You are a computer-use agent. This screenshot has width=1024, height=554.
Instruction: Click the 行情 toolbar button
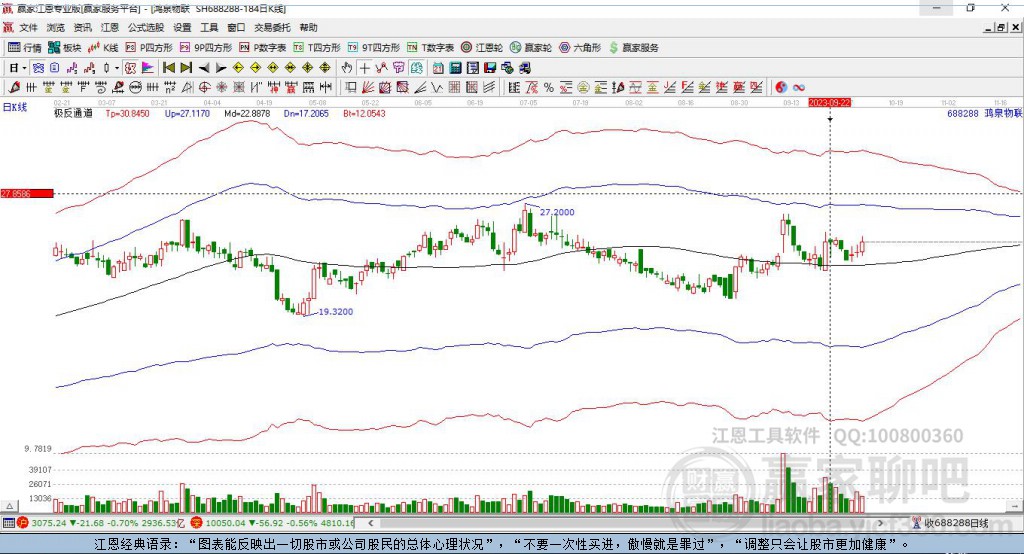click(x=25, y=48)
